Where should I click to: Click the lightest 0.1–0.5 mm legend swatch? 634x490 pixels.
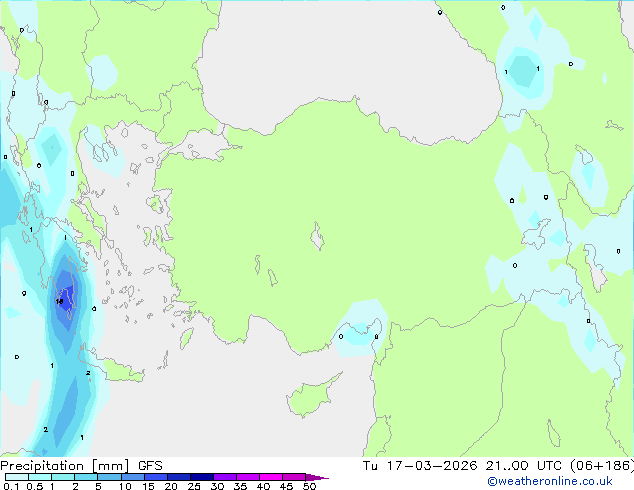tap(17, 477)
